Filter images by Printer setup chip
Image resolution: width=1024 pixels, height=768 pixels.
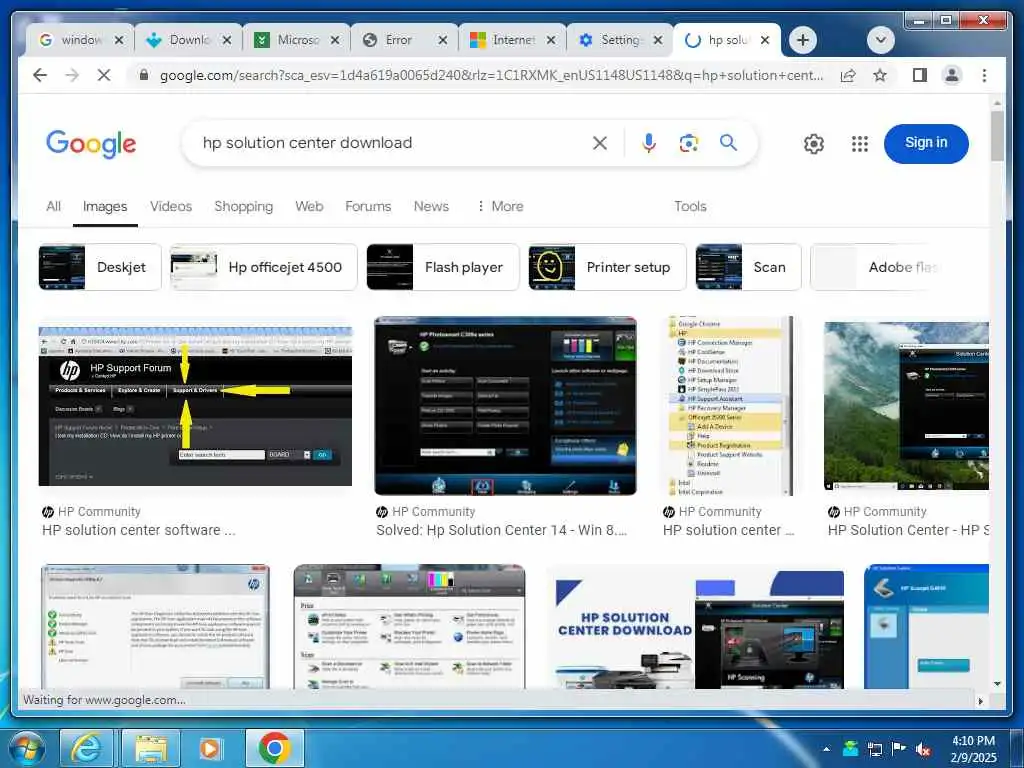click(x=607, y=267)
